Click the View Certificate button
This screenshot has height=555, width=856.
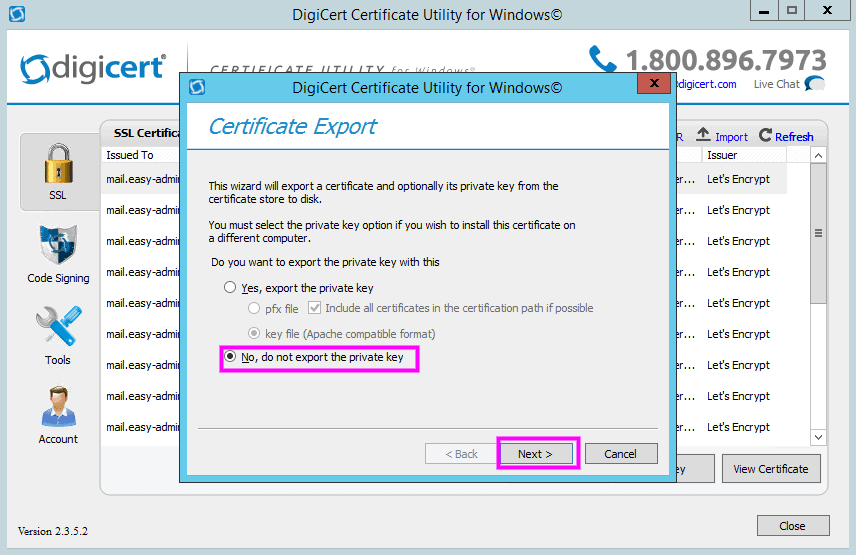pos(771,469)
